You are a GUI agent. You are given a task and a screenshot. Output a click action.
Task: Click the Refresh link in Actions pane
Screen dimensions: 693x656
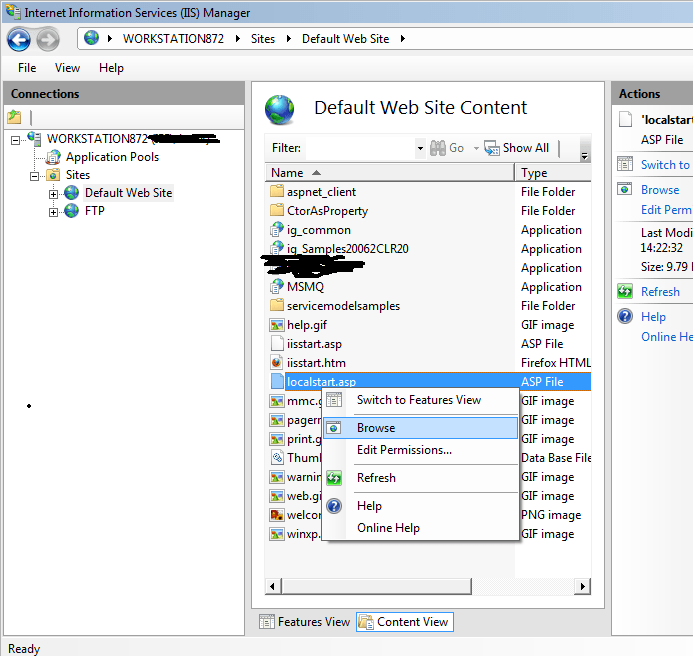pos(660,292)
